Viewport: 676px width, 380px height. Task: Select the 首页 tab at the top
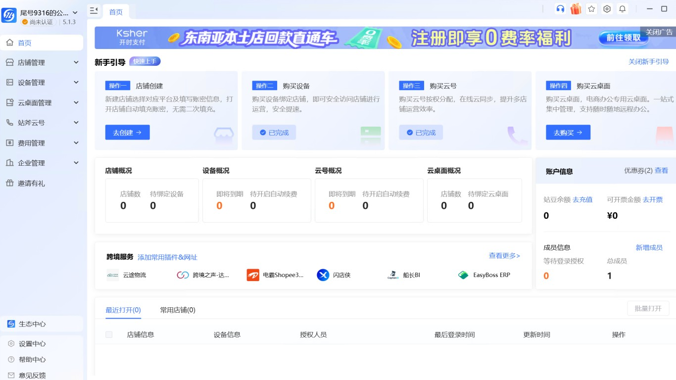tap(116, 12)
